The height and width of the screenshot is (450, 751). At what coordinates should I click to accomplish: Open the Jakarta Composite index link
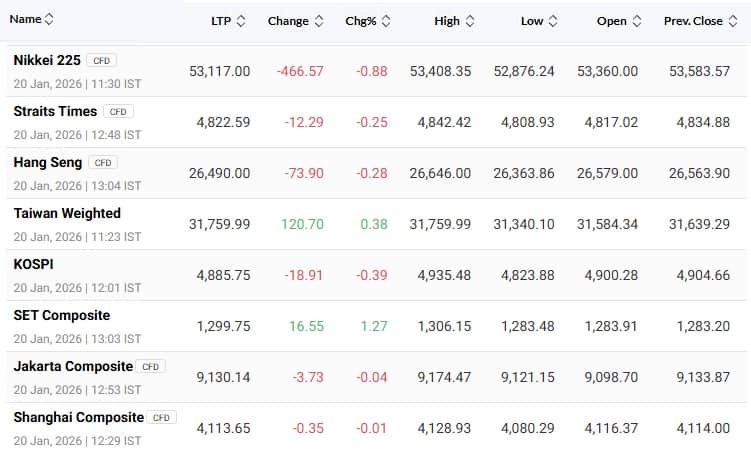pos(73,367)
